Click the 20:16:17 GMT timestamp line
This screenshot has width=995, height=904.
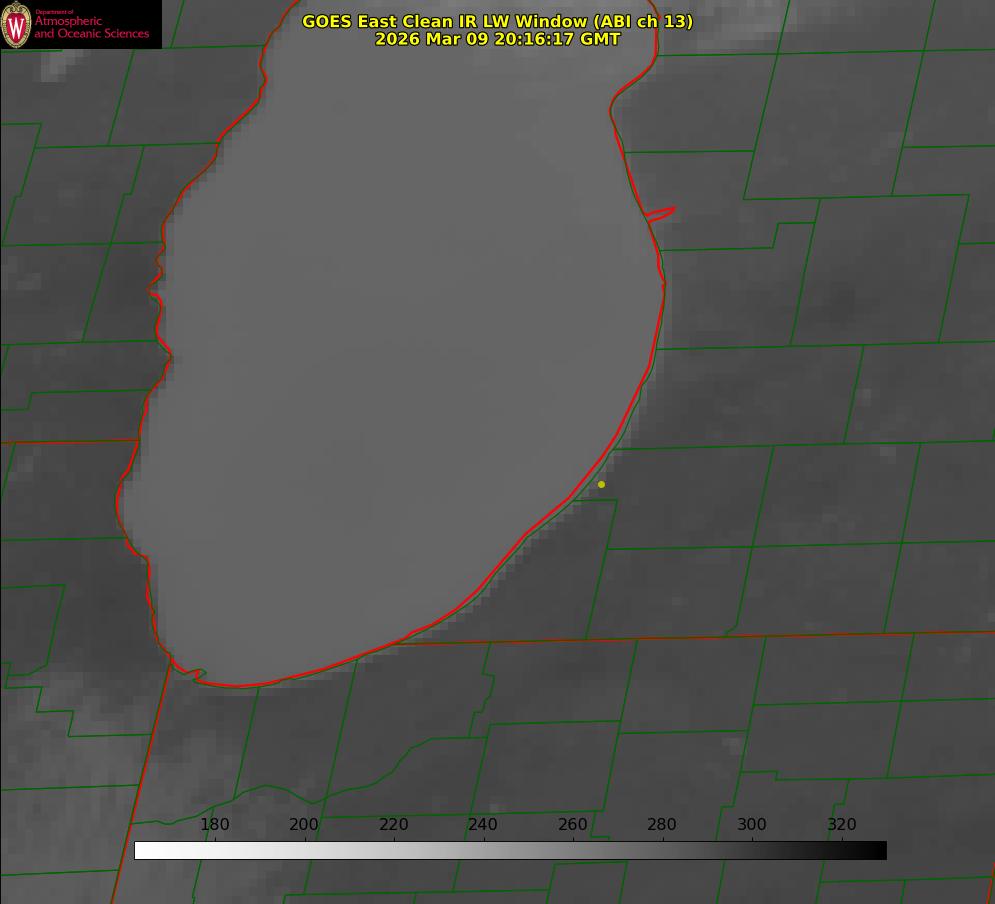[497, 39]
